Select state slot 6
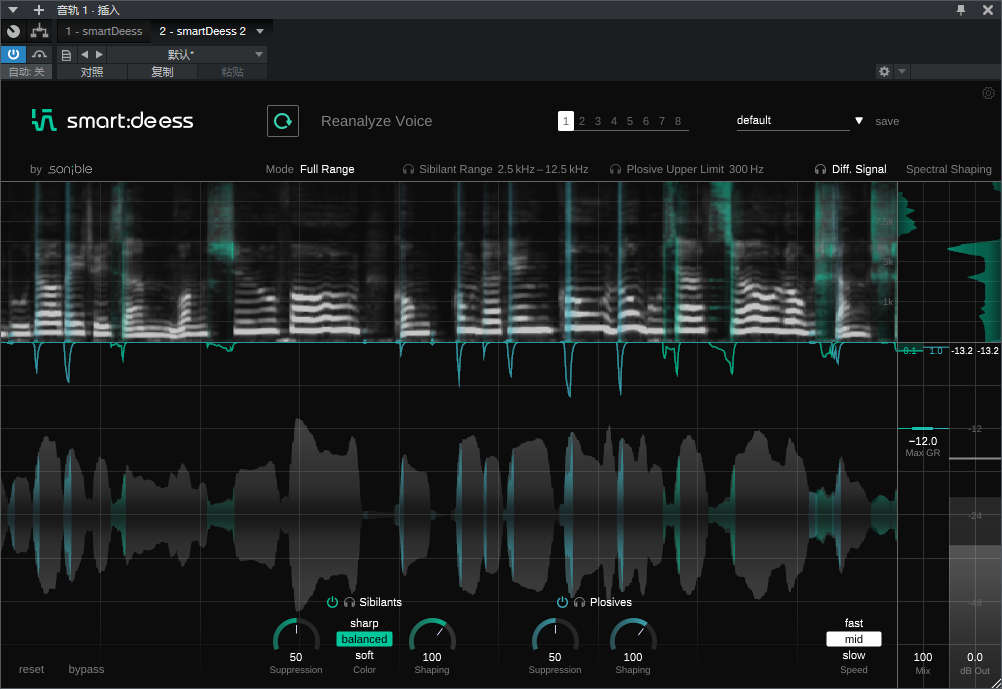1002x689 pixels. (x=645, y=121)
